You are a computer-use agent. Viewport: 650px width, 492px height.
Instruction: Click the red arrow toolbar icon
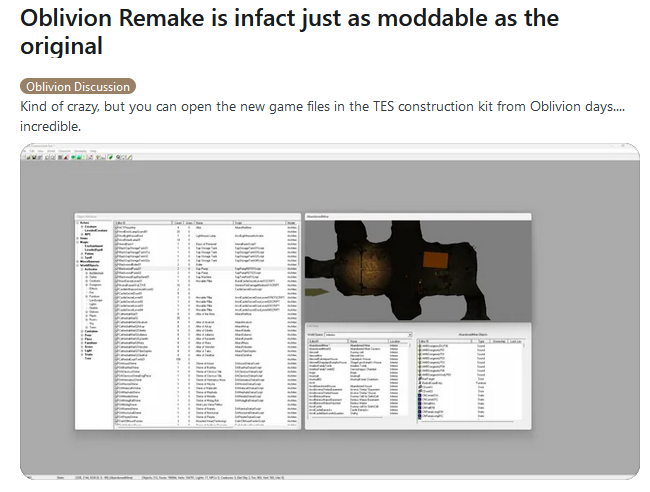coord(66,157)
